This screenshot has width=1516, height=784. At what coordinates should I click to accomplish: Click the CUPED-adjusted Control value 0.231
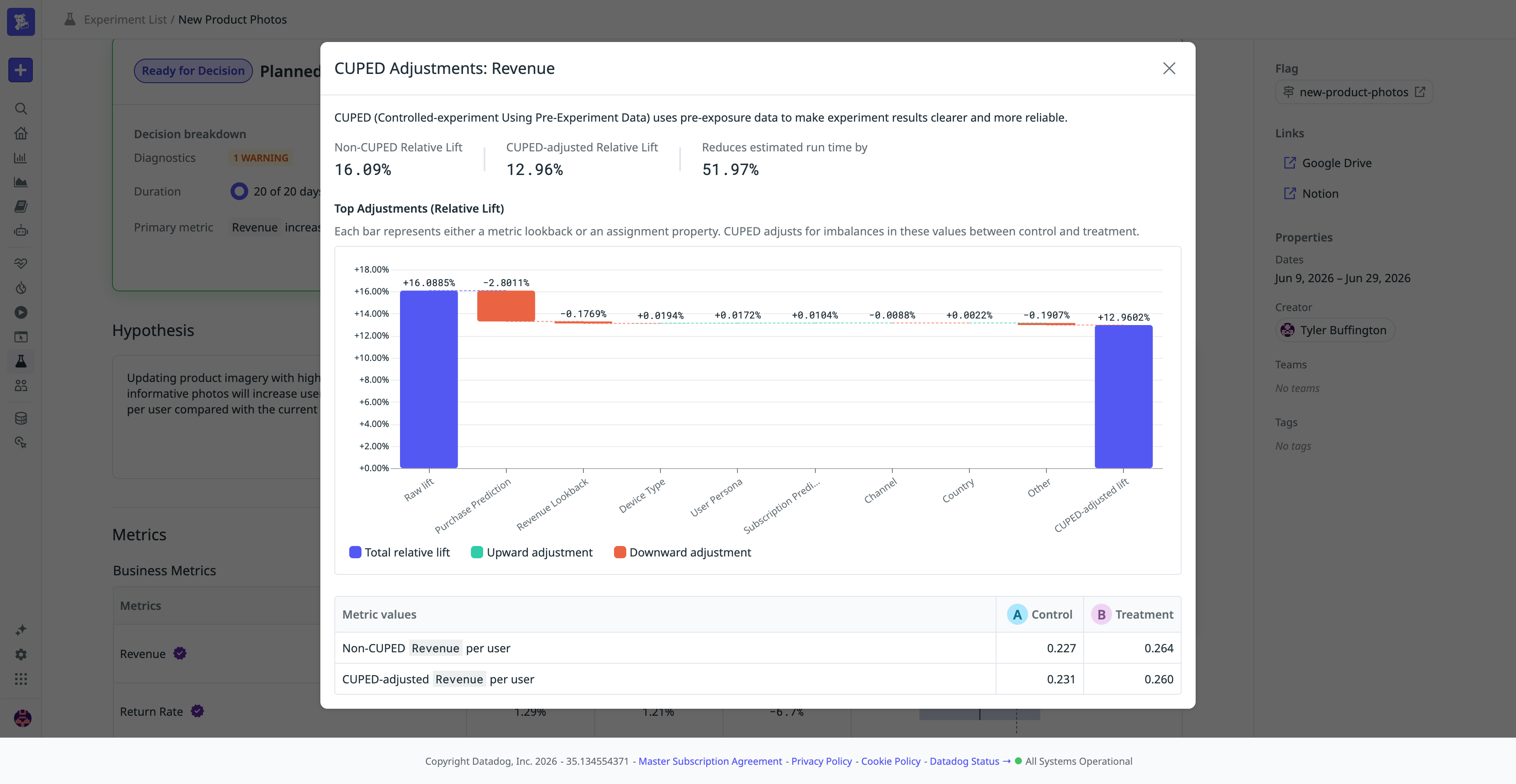(x=1061, y=679)
